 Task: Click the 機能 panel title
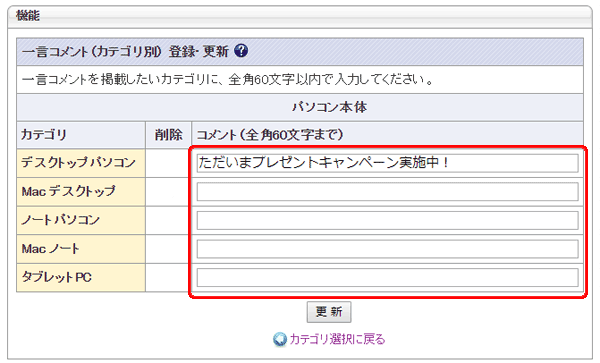pos(28,16)
